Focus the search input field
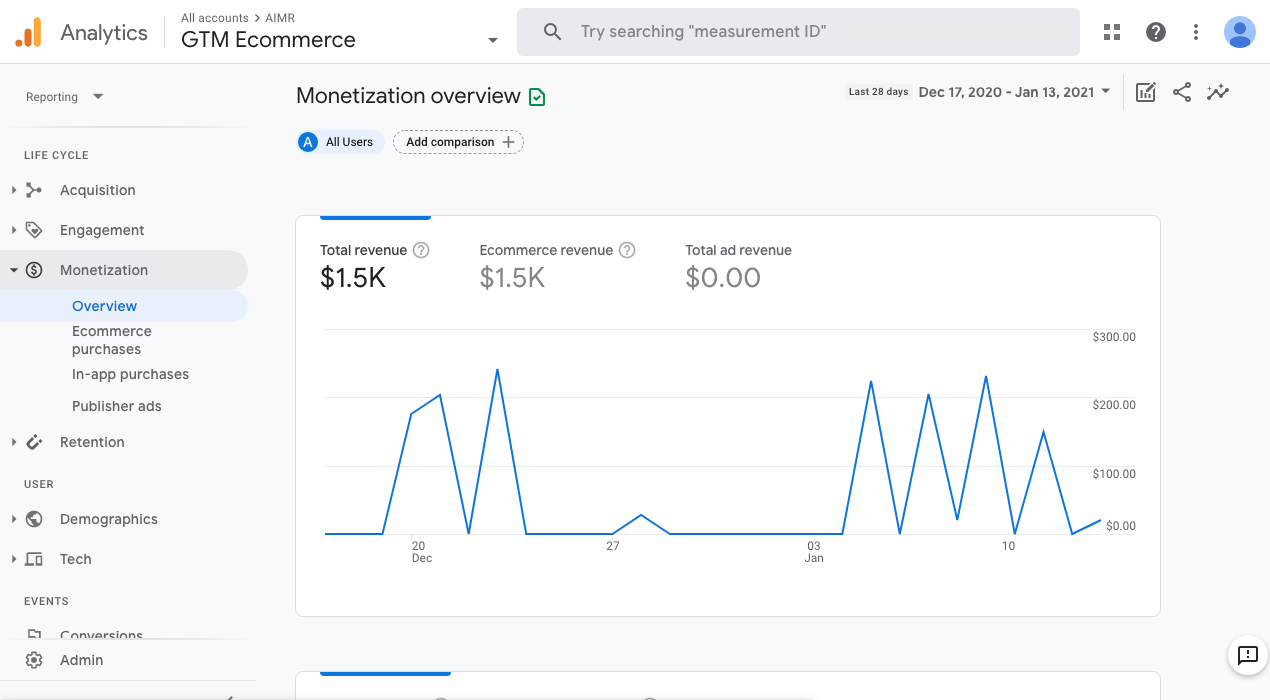The height and width of the screenshot is (700, 1270). (x=798, y=32)
